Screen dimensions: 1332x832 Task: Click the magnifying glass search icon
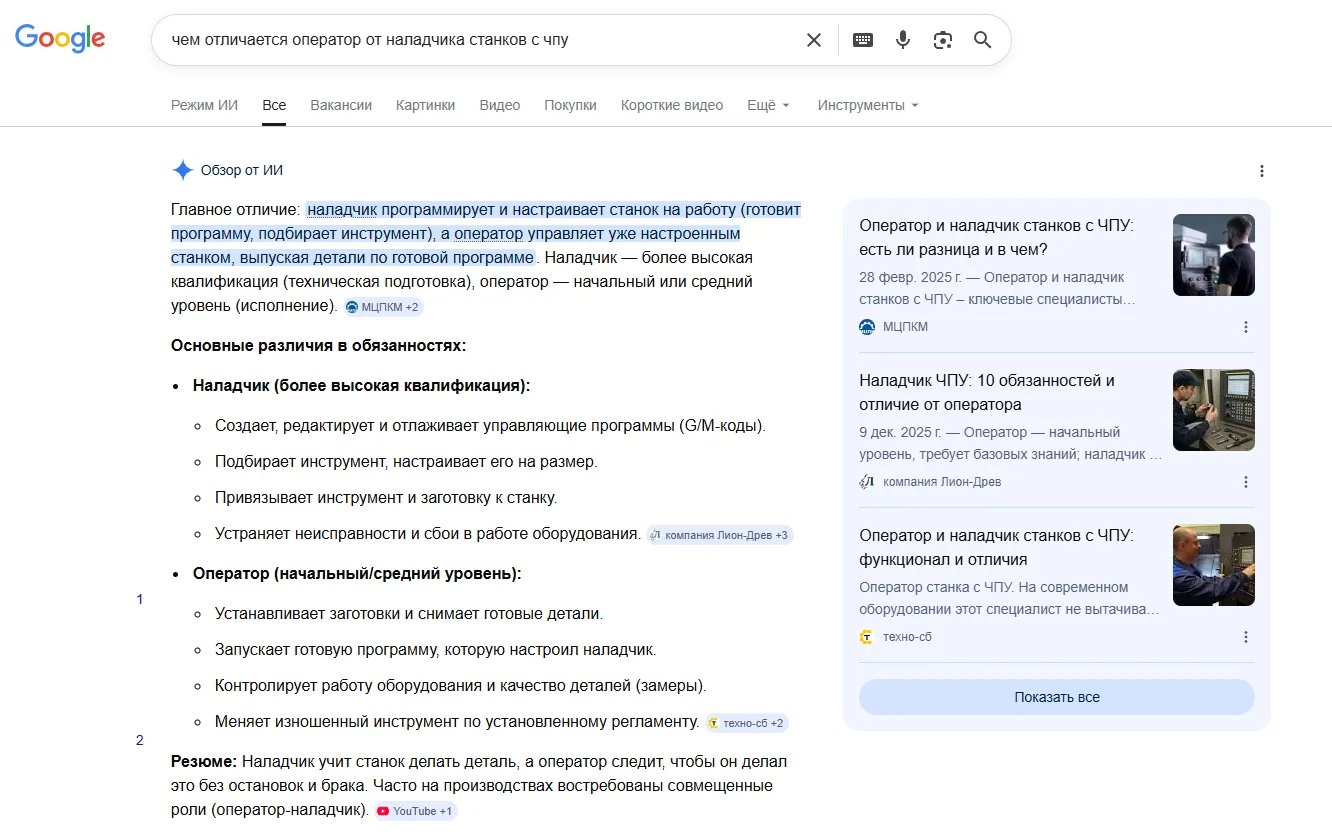(x=982, y=40)
